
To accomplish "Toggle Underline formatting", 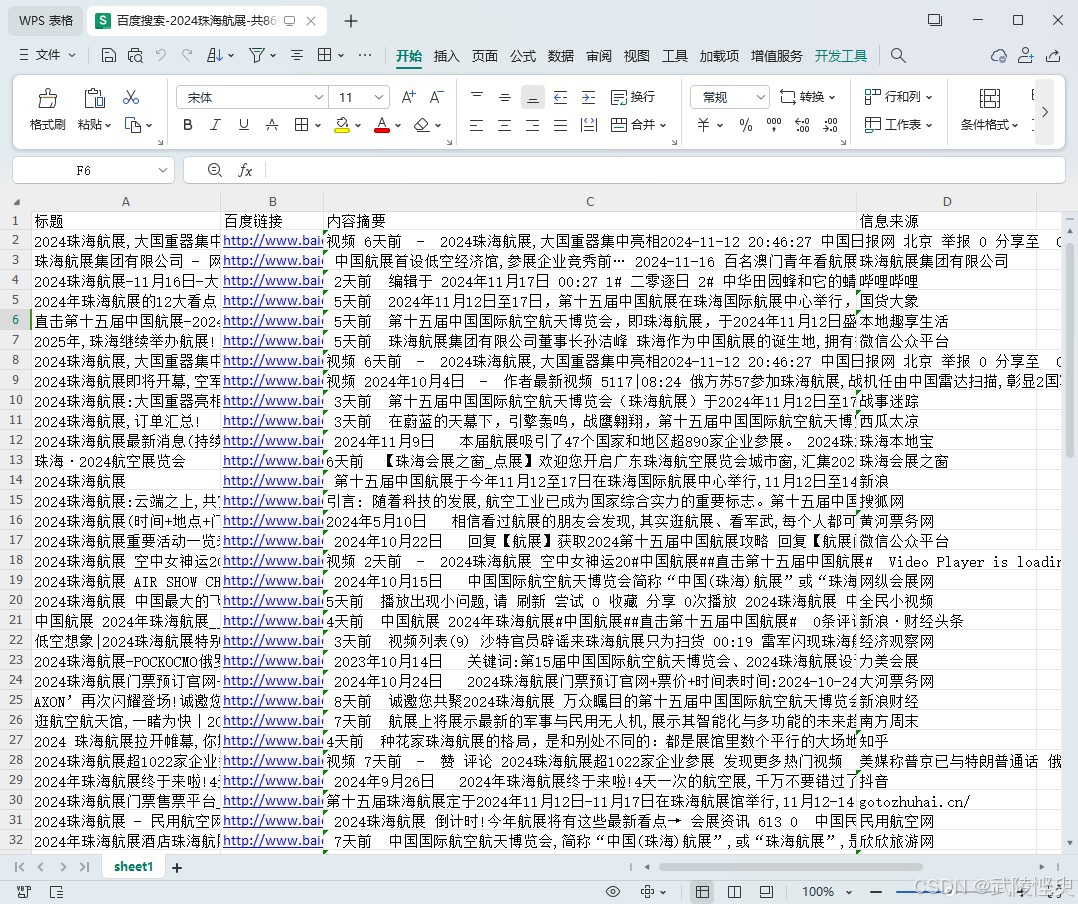I will 243,124.
